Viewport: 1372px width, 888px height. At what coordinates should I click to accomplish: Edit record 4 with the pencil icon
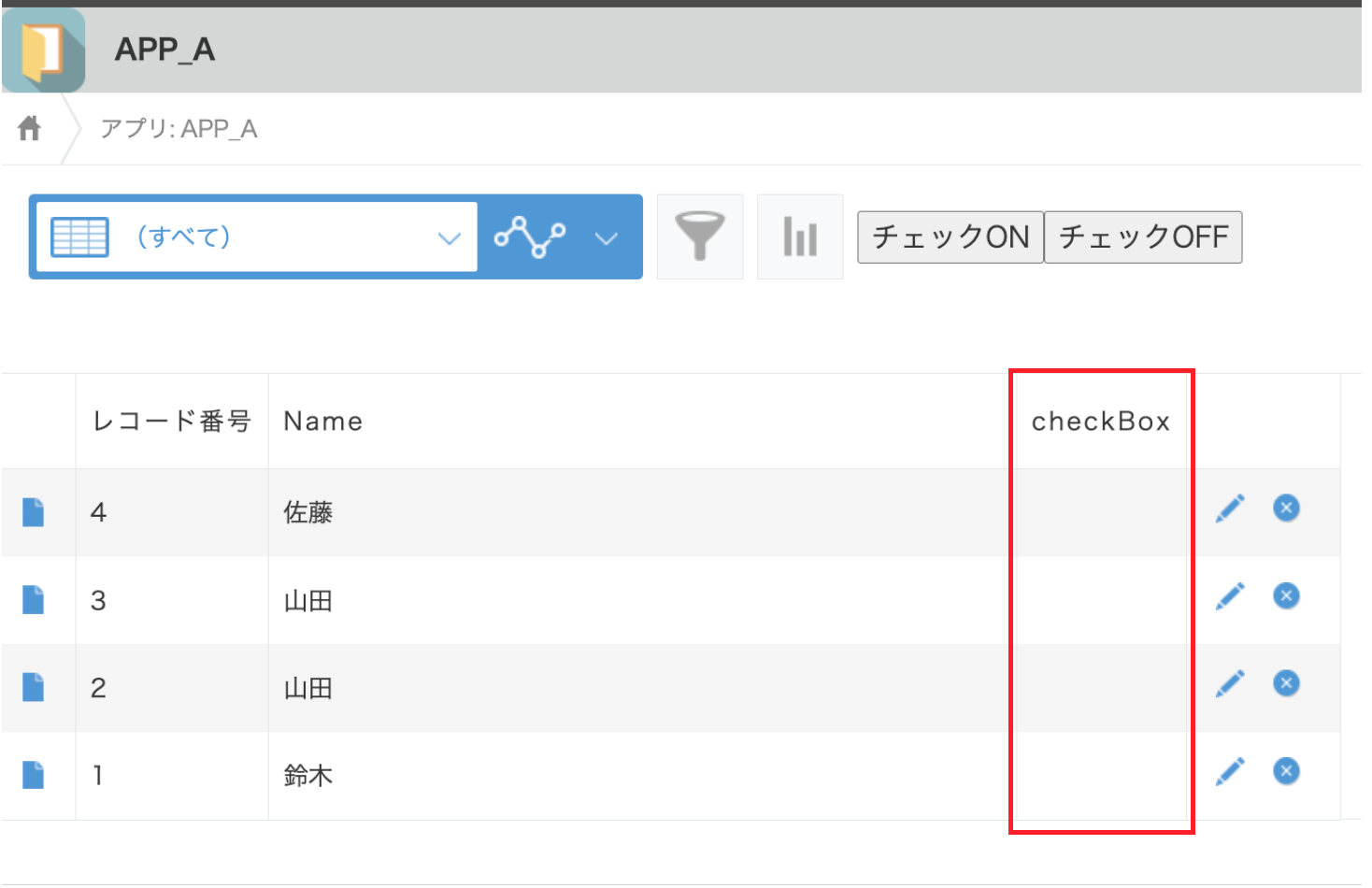(x=1230, y=508)
